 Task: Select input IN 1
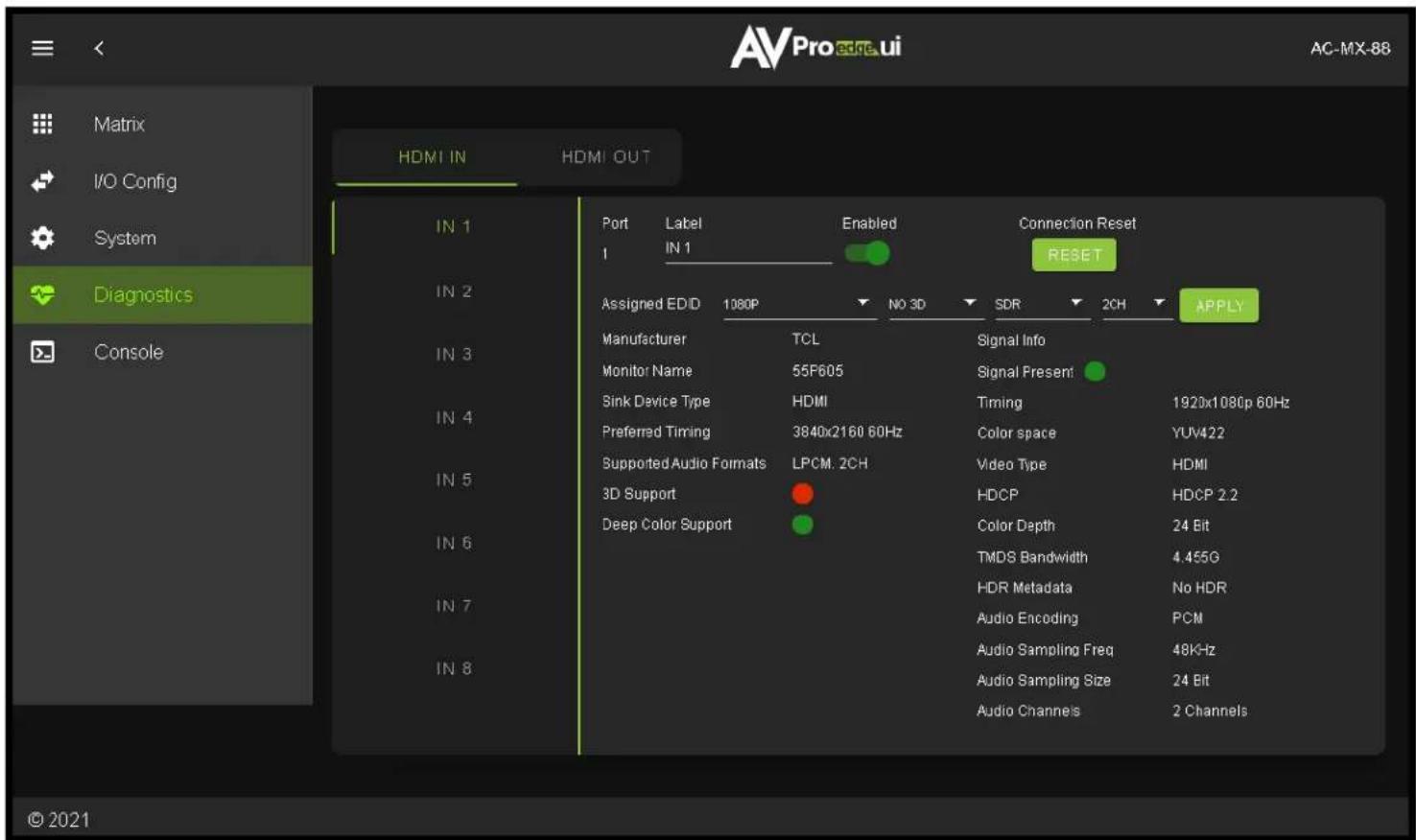[x=454, y=227]
